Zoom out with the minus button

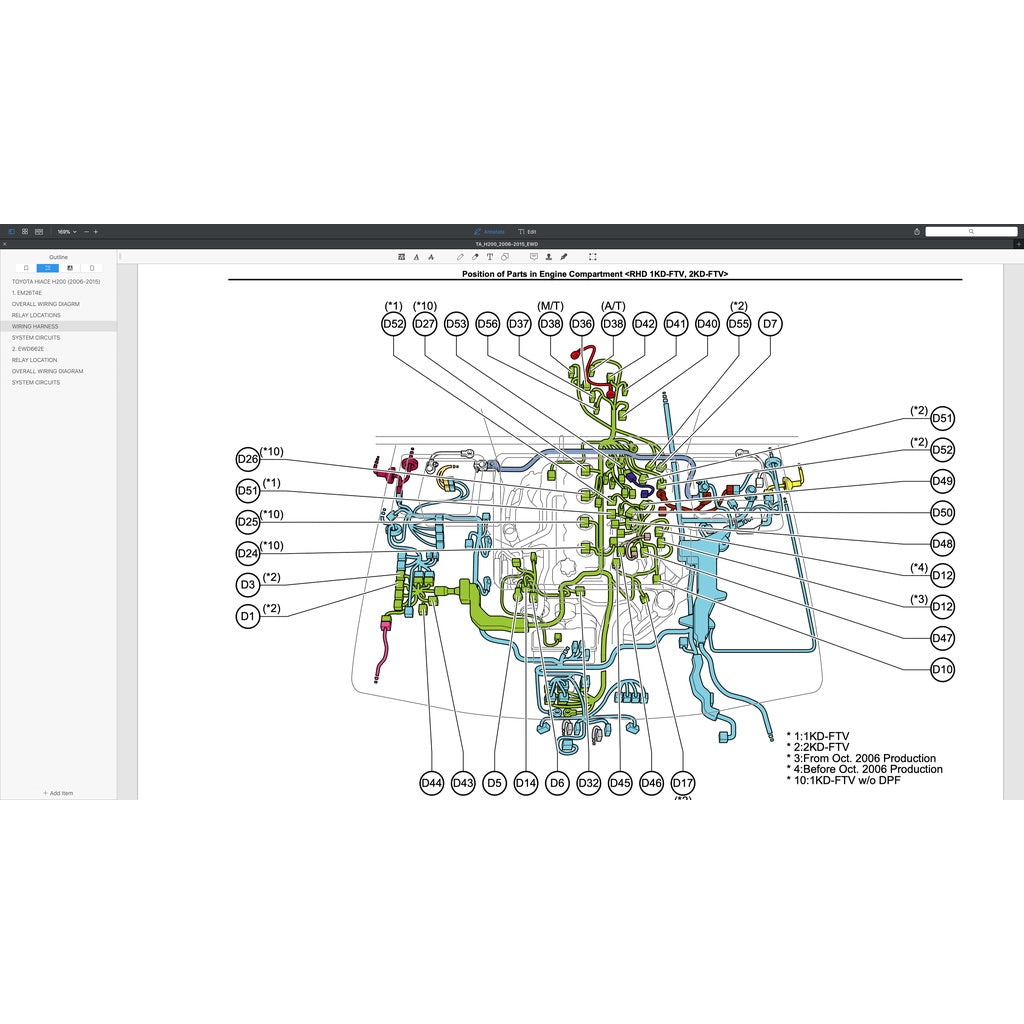tap(86, 231)
